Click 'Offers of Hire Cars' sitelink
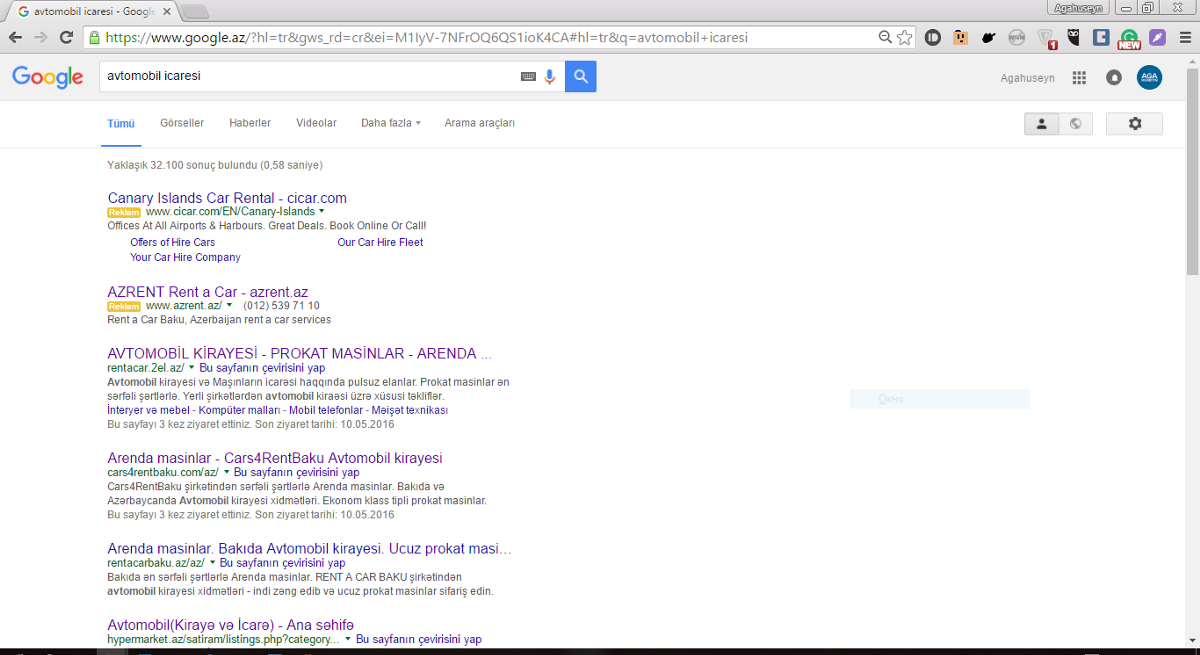Viewport: 1200px width, 655px height. point(172,242)
